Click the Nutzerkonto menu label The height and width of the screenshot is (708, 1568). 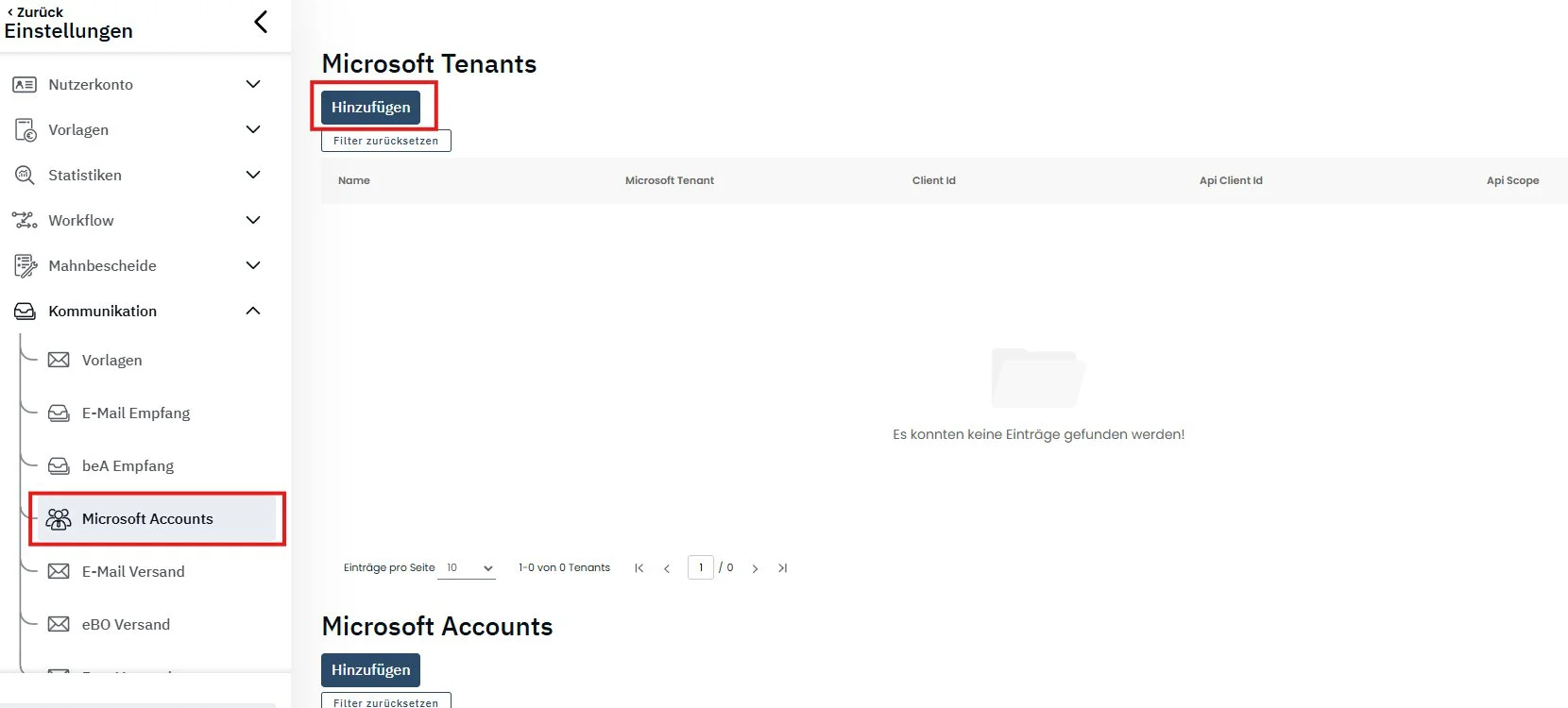point(91,84)
